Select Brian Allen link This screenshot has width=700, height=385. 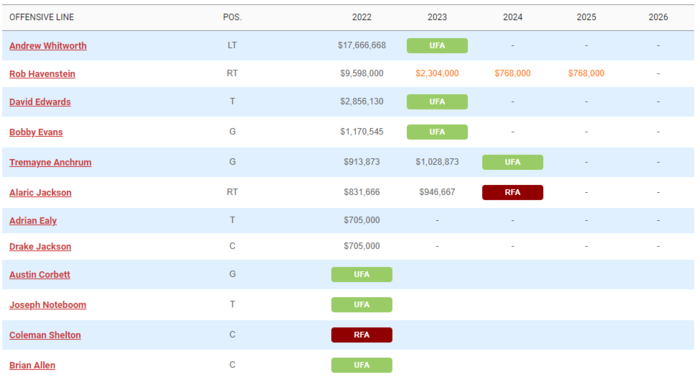(32, 365)
